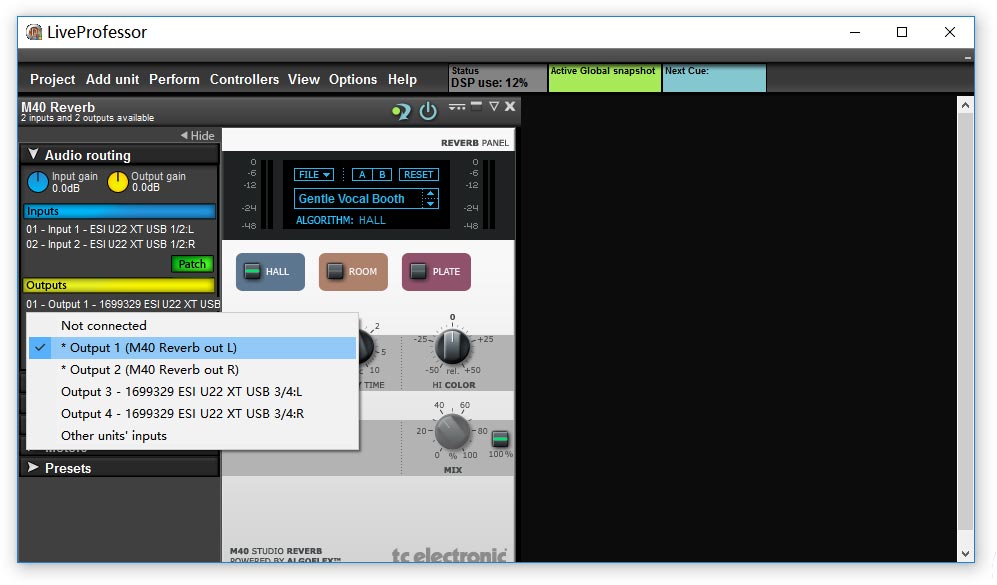The image size is (997, 585).
Task: Open the Project menu
Action: [x=52, y=79]
